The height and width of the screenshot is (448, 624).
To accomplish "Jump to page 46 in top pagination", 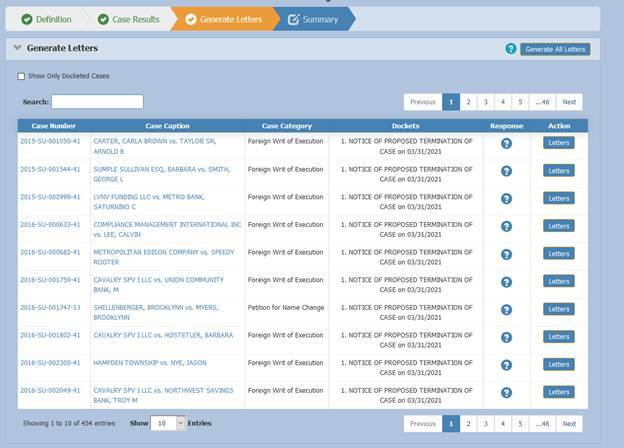I will click(x=542, y=102).
